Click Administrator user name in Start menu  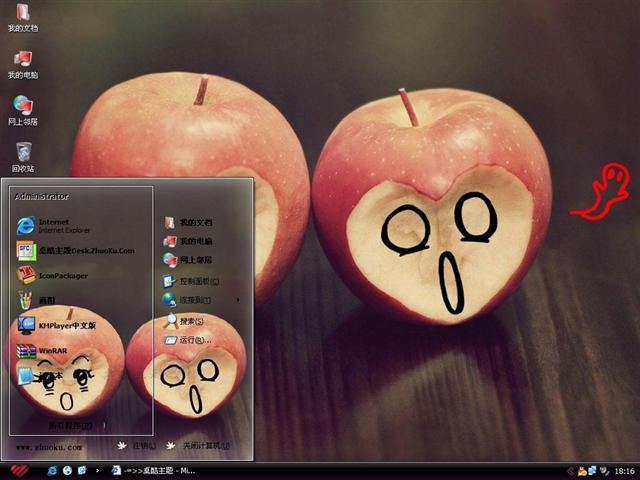click(42, 196)
